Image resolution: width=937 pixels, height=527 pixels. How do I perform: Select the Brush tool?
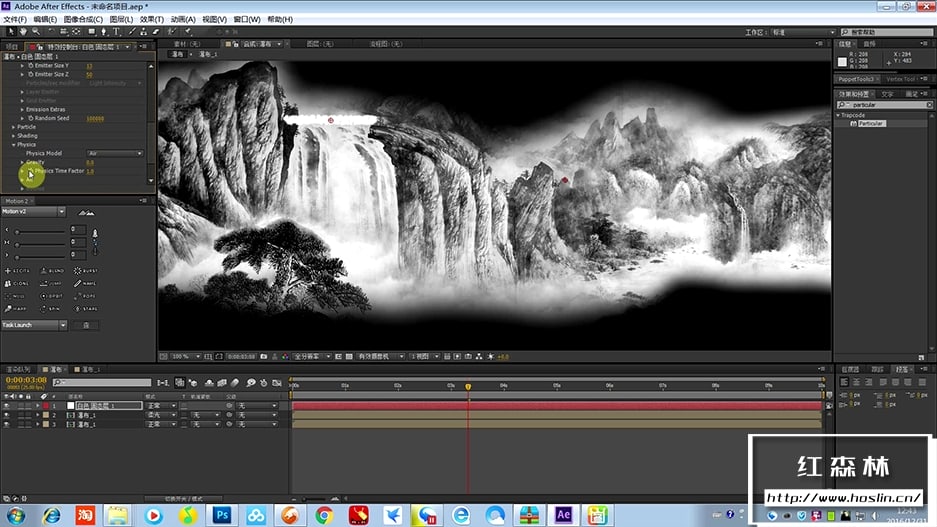(132, 32)
